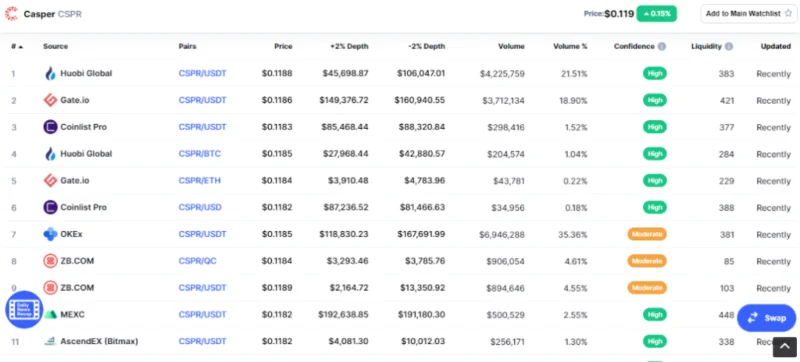Open the Liquidity info tooltip icon

pyautogui.click(x=729, y=46)
